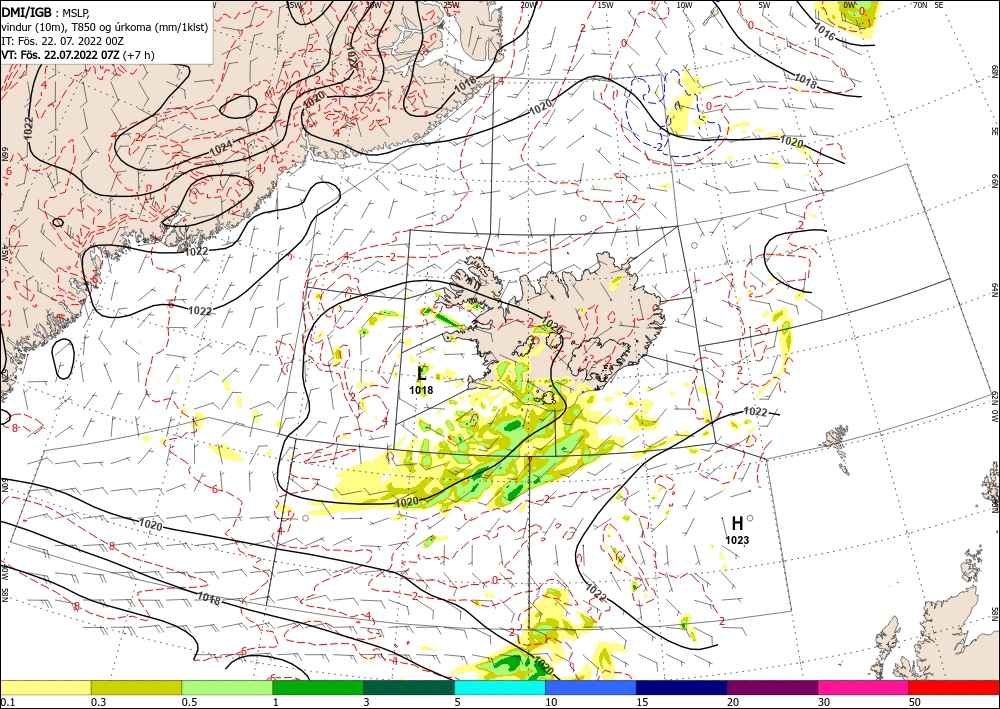
Task: Pick the cyan 5–10 legend swatch
Action: (x=500, y=687)
